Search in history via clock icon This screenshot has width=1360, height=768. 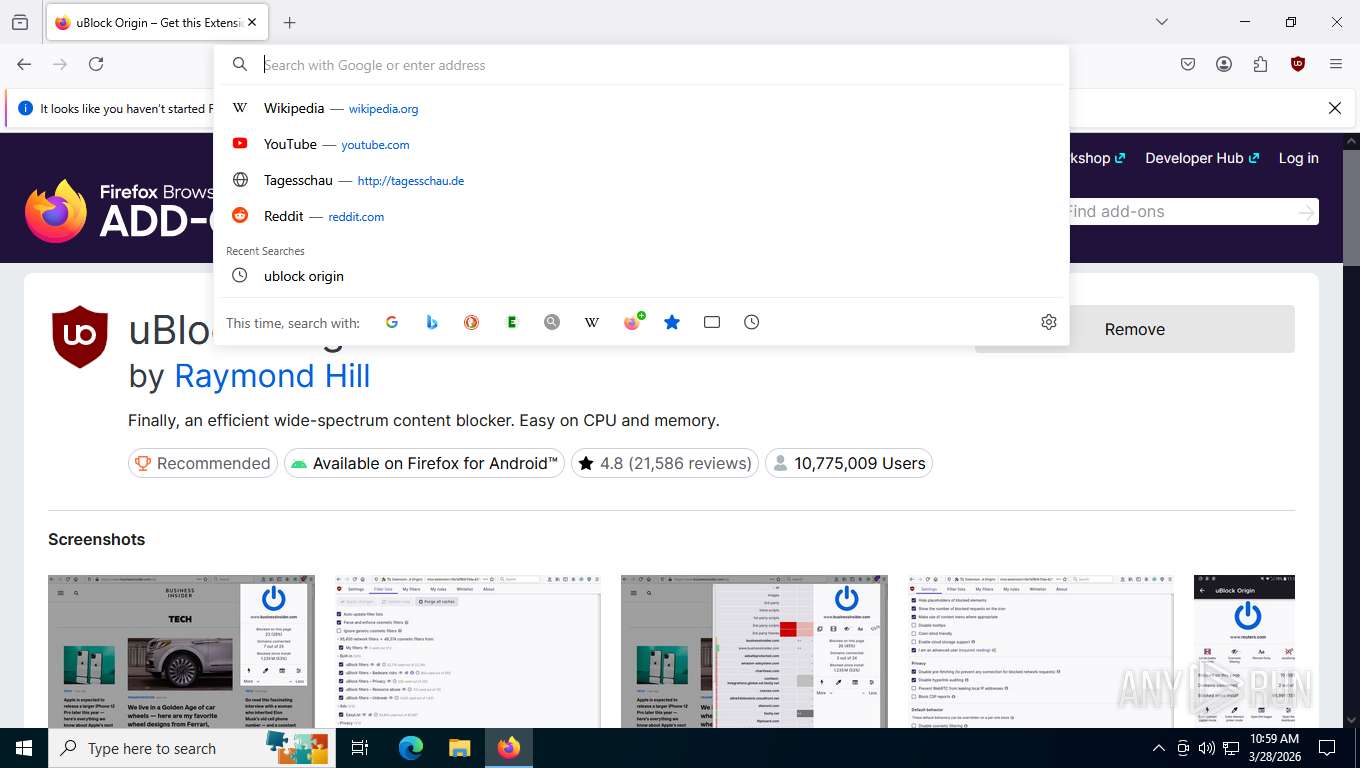pyautogui.click(x=752, y=322)
